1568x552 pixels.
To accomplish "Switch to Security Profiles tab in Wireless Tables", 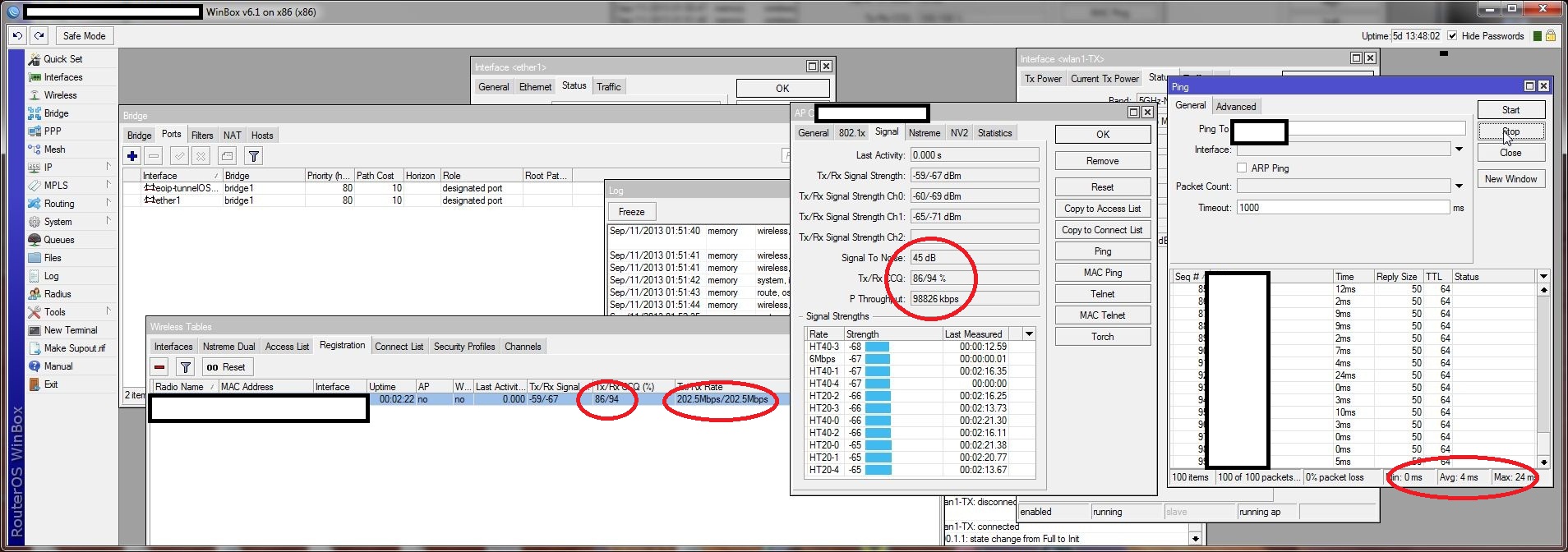I will (x=464, y=347).
